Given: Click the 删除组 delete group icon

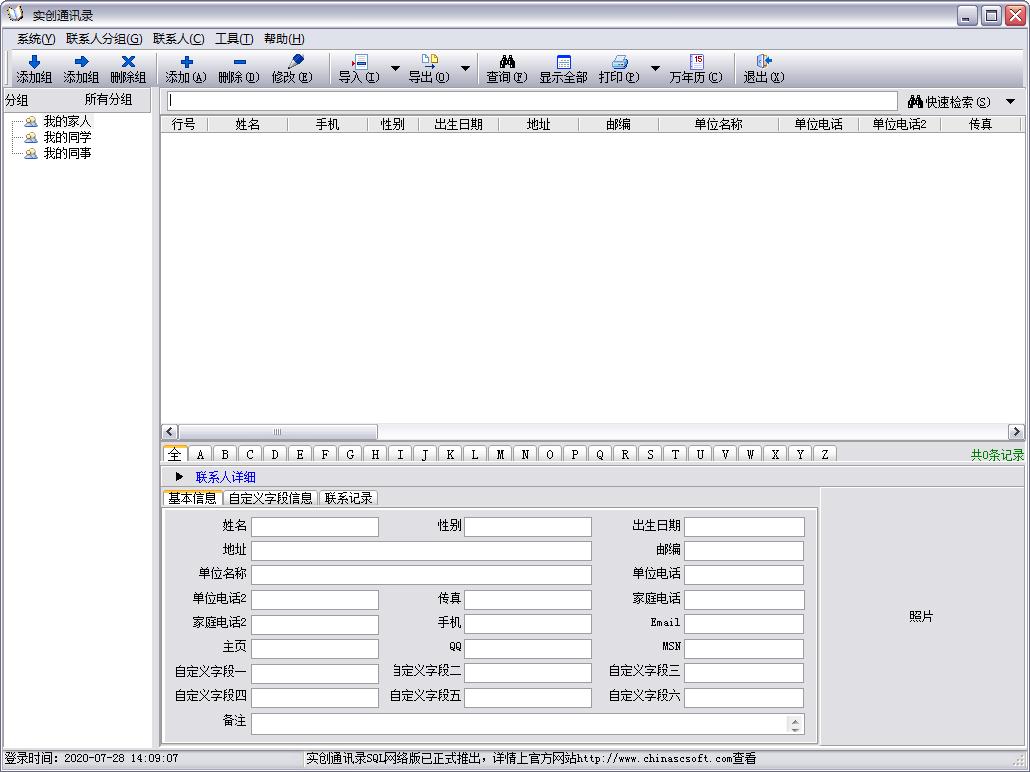Looking at the screenshot, I should coord(128,63).
